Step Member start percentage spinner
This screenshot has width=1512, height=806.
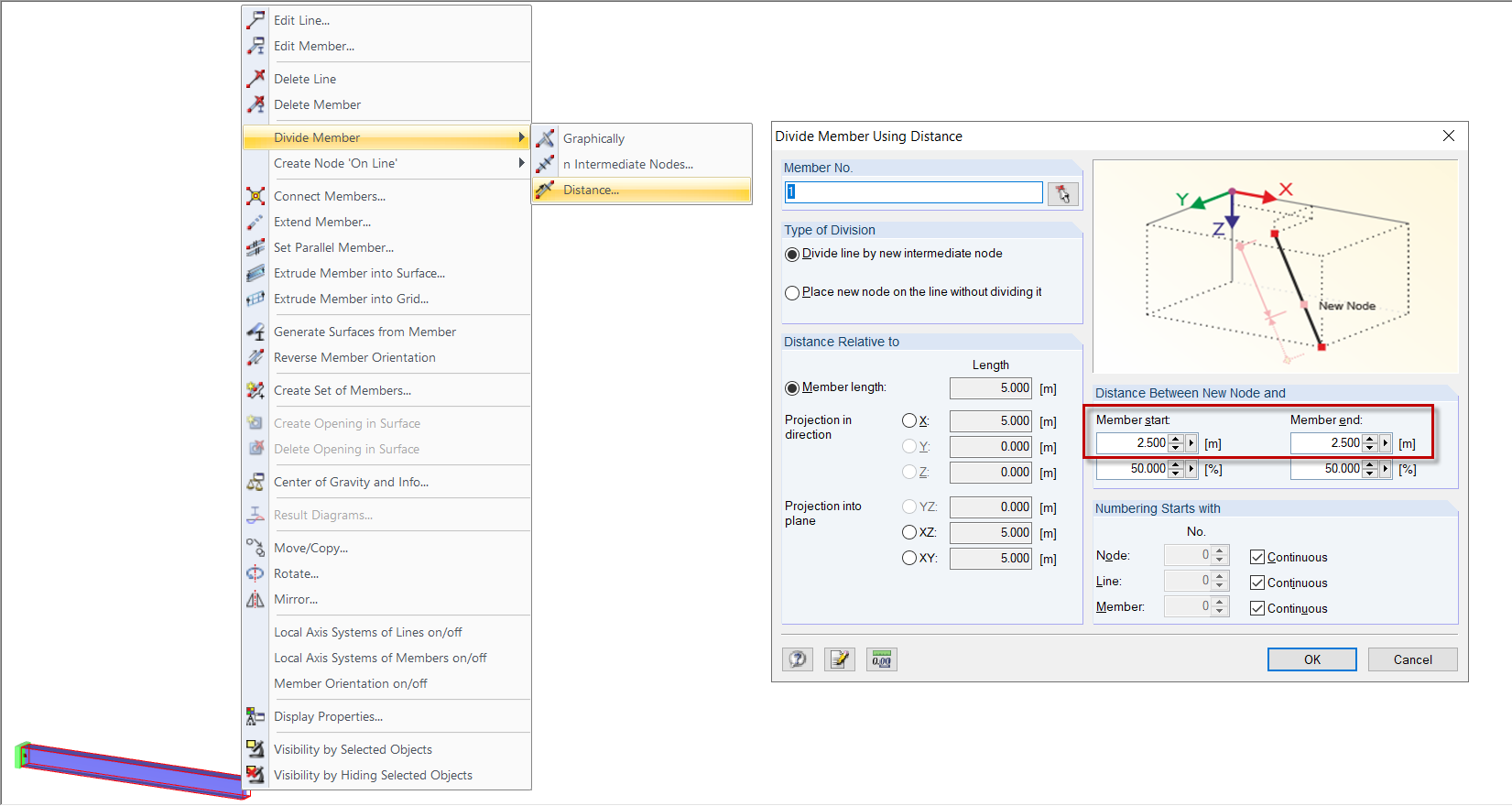pyautogui.click(x=1176, y=469)
